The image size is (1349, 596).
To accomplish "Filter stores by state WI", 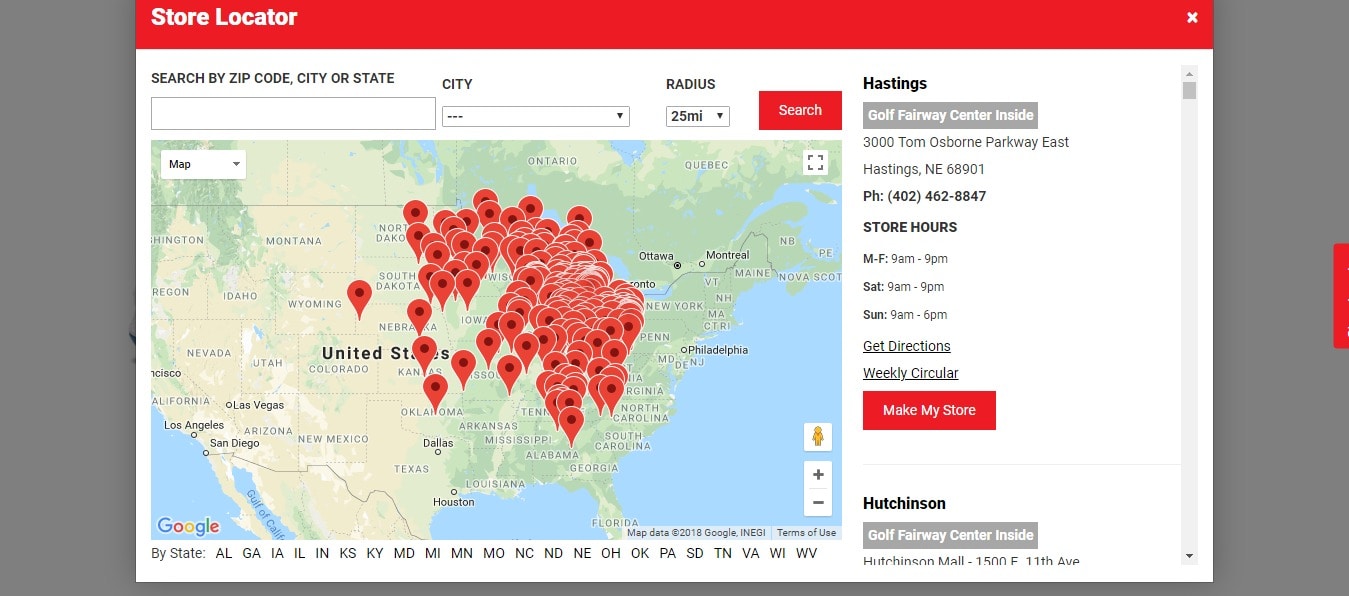I will [778, 553].
